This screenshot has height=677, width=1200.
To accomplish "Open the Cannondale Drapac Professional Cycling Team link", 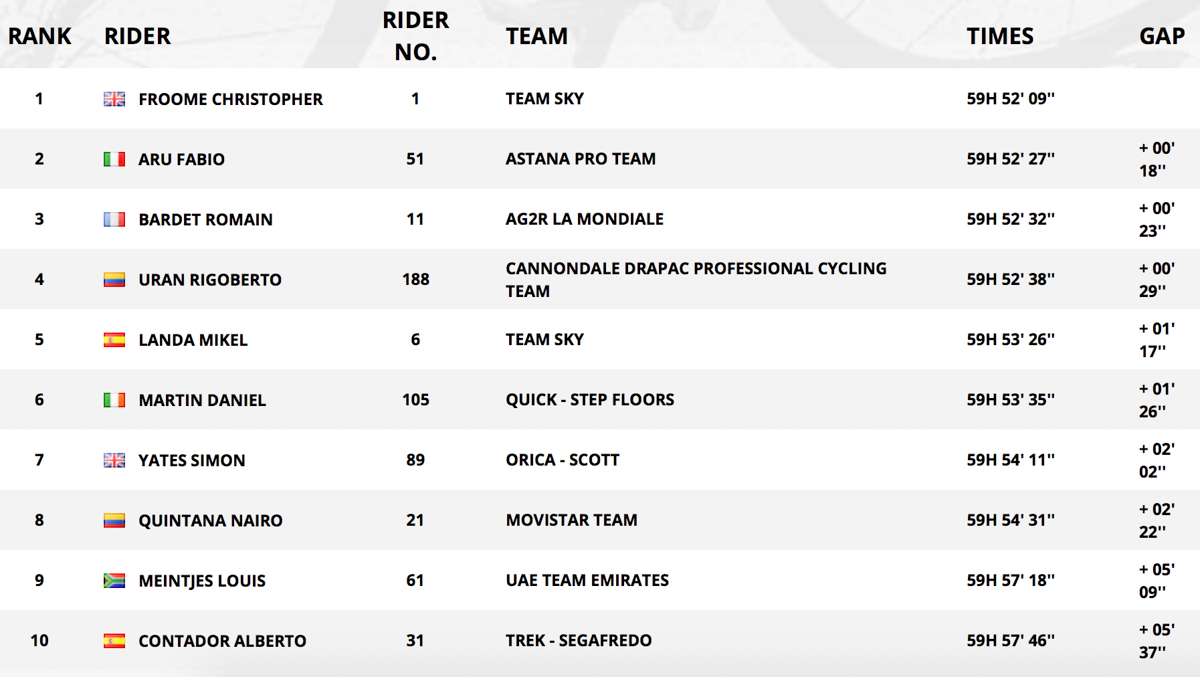I will (696, 280).
